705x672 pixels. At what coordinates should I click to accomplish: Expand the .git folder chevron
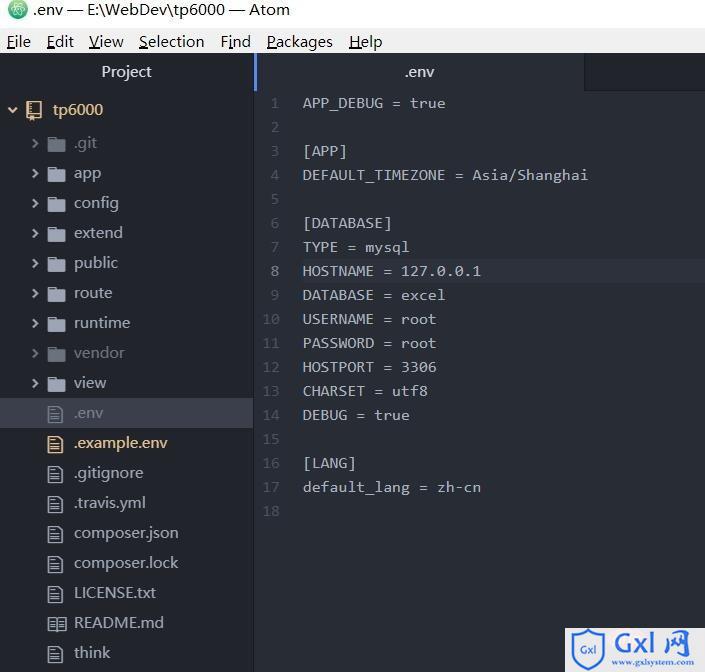point(35,143)
